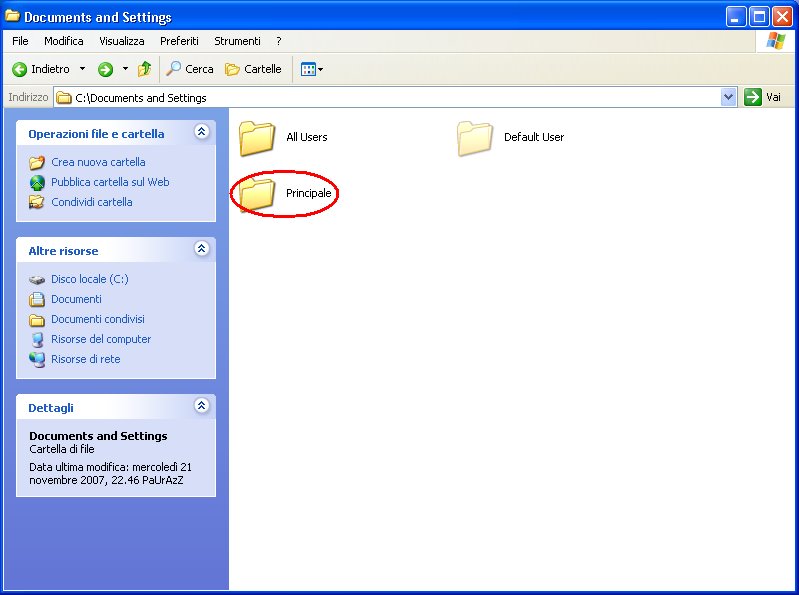
Task: Click the Dettagli header text
Action: coord(51,408)
